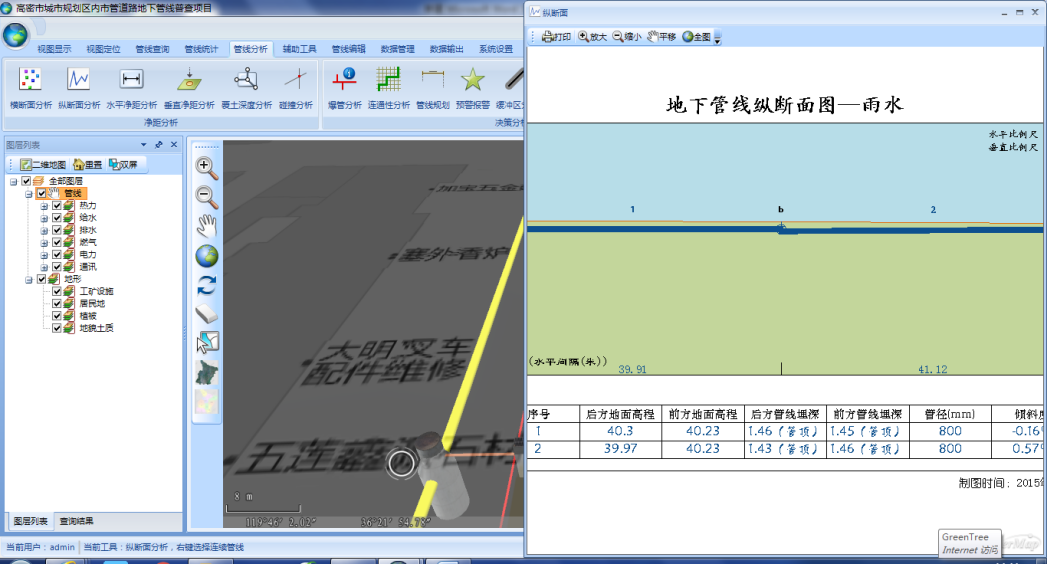Run 爆管分析 pipe burst analysis
The height and width of the screenshot is (564, 1047).
point(345,88)
